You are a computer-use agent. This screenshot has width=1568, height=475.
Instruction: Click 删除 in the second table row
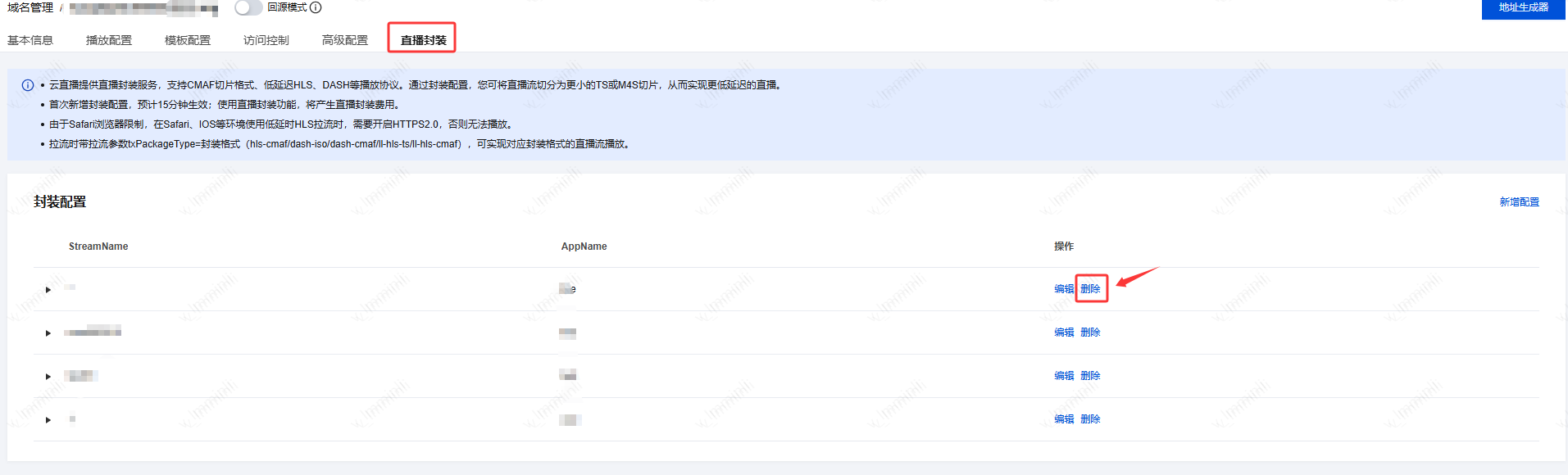1090,332
